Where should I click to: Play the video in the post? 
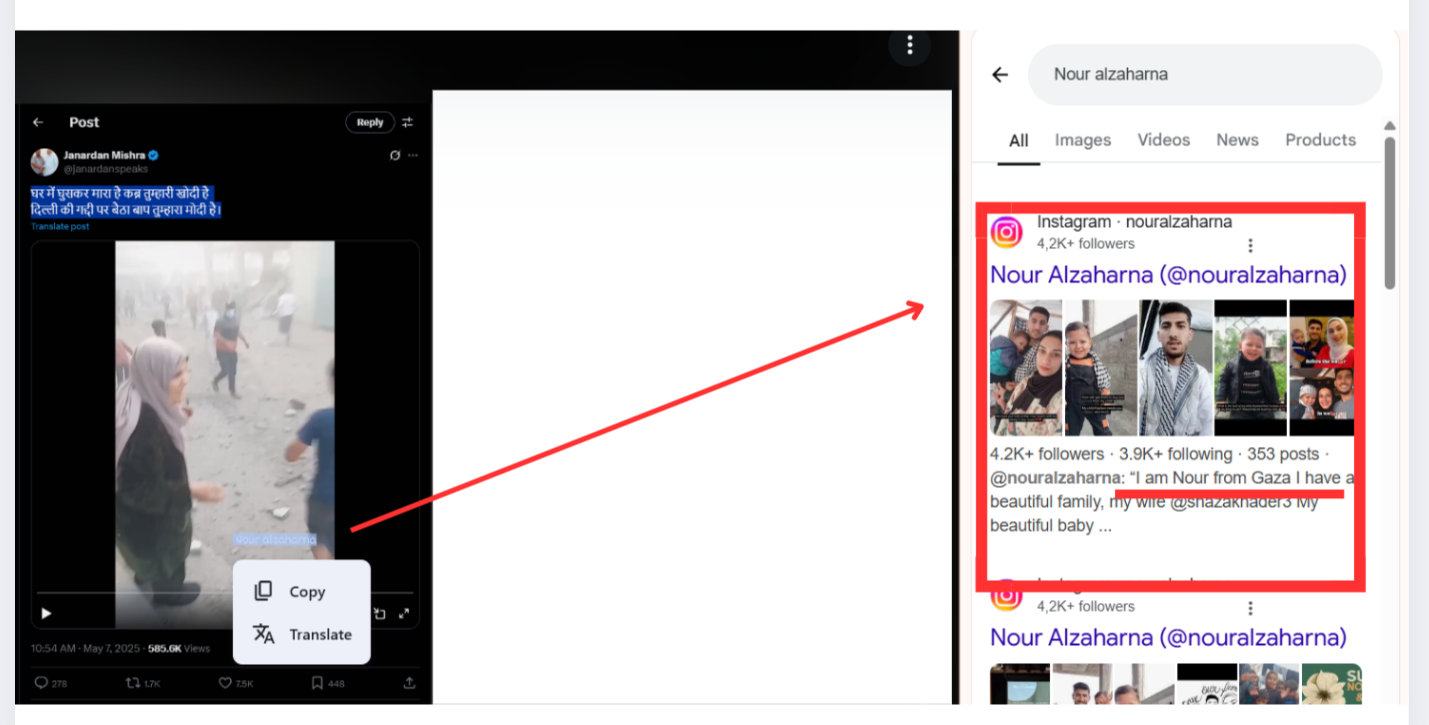(x=46, y=613)
